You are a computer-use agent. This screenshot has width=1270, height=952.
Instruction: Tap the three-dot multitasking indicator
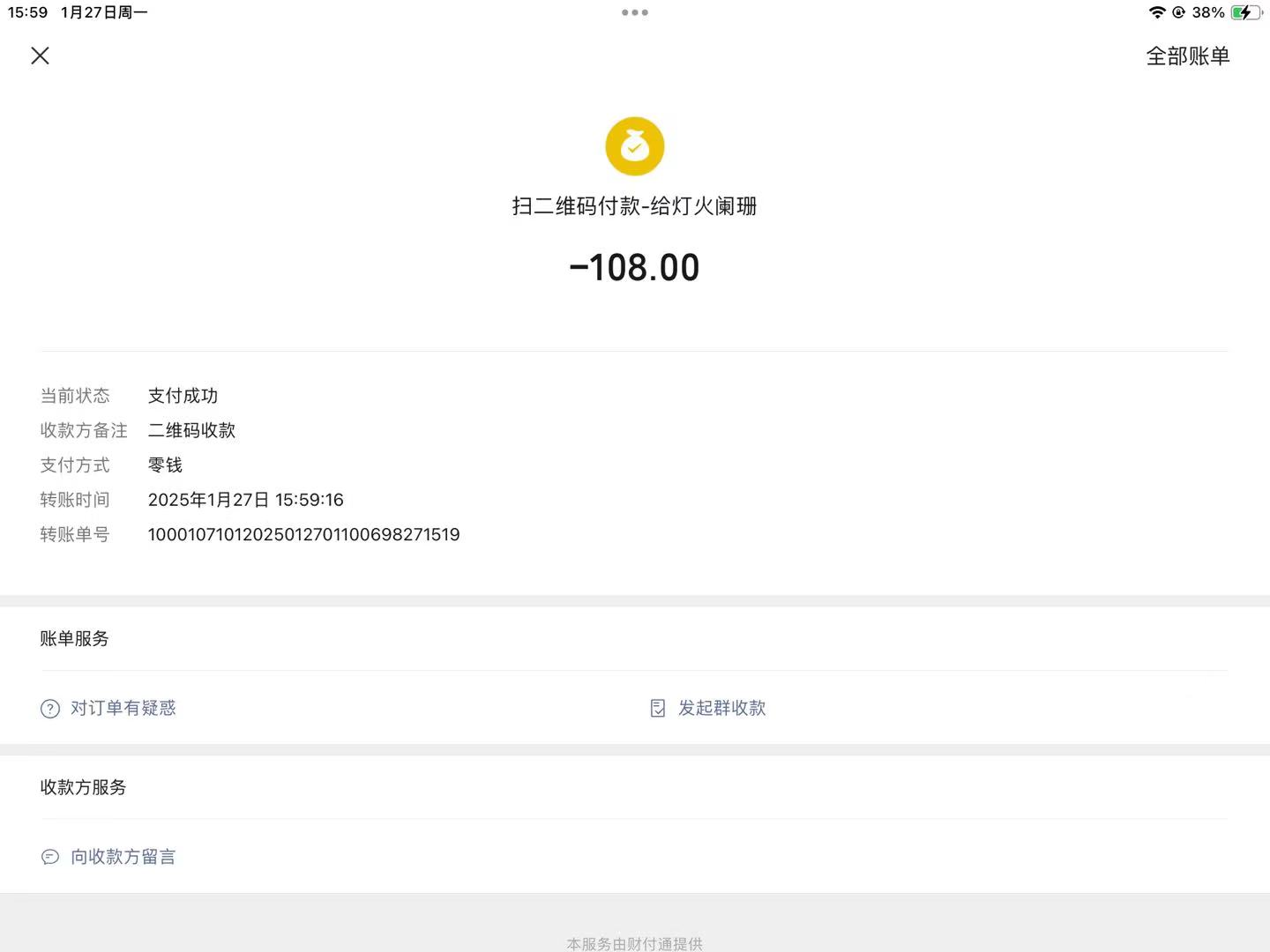click(635, 12)
